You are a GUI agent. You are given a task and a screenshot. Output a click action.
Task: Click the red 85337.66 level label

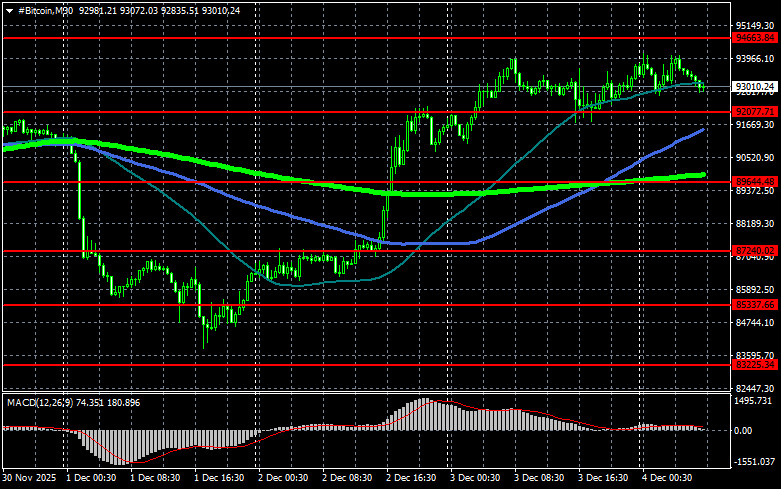coord(755,304)
